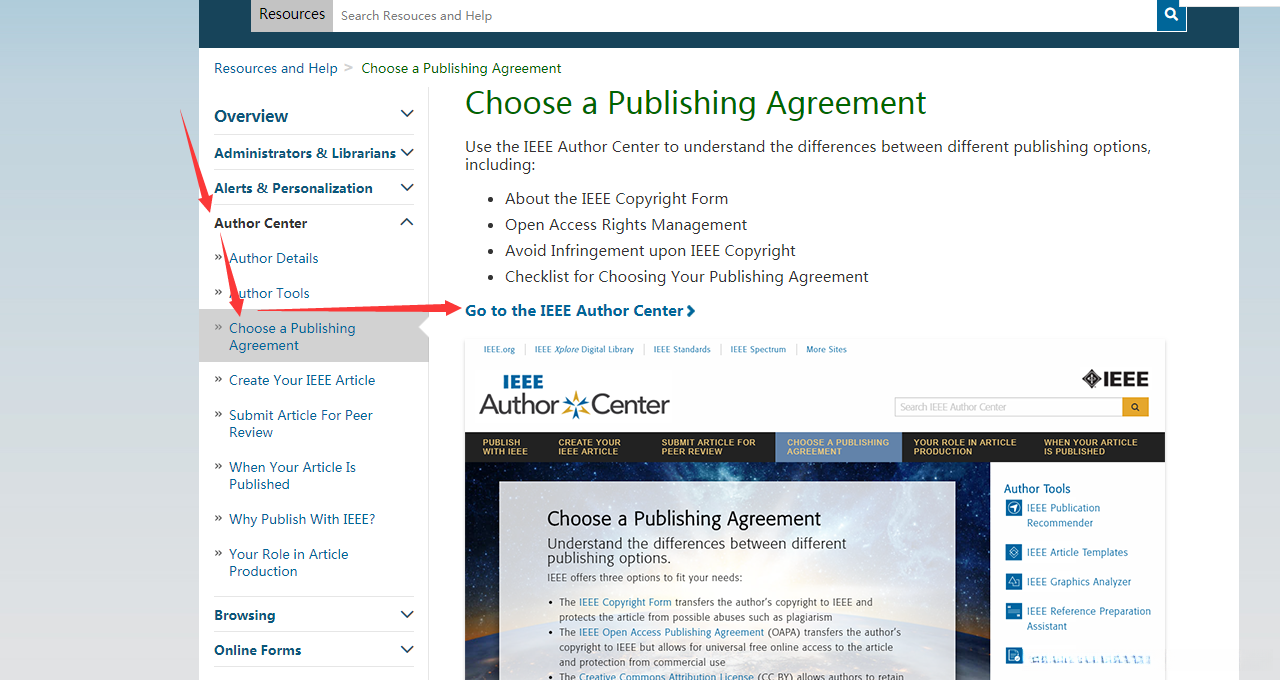Select Choose a Publishing Agreement nav tab
Image resolution: width=1280 pixels, height=680 pixels.
(x=838, y=447)
